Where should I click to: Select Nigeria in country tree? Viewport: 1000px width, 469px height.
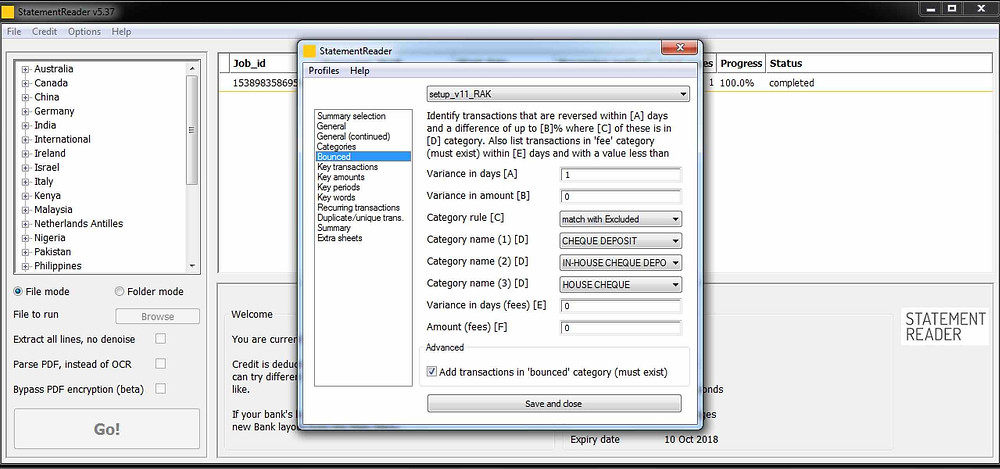(x=50, y=237)
